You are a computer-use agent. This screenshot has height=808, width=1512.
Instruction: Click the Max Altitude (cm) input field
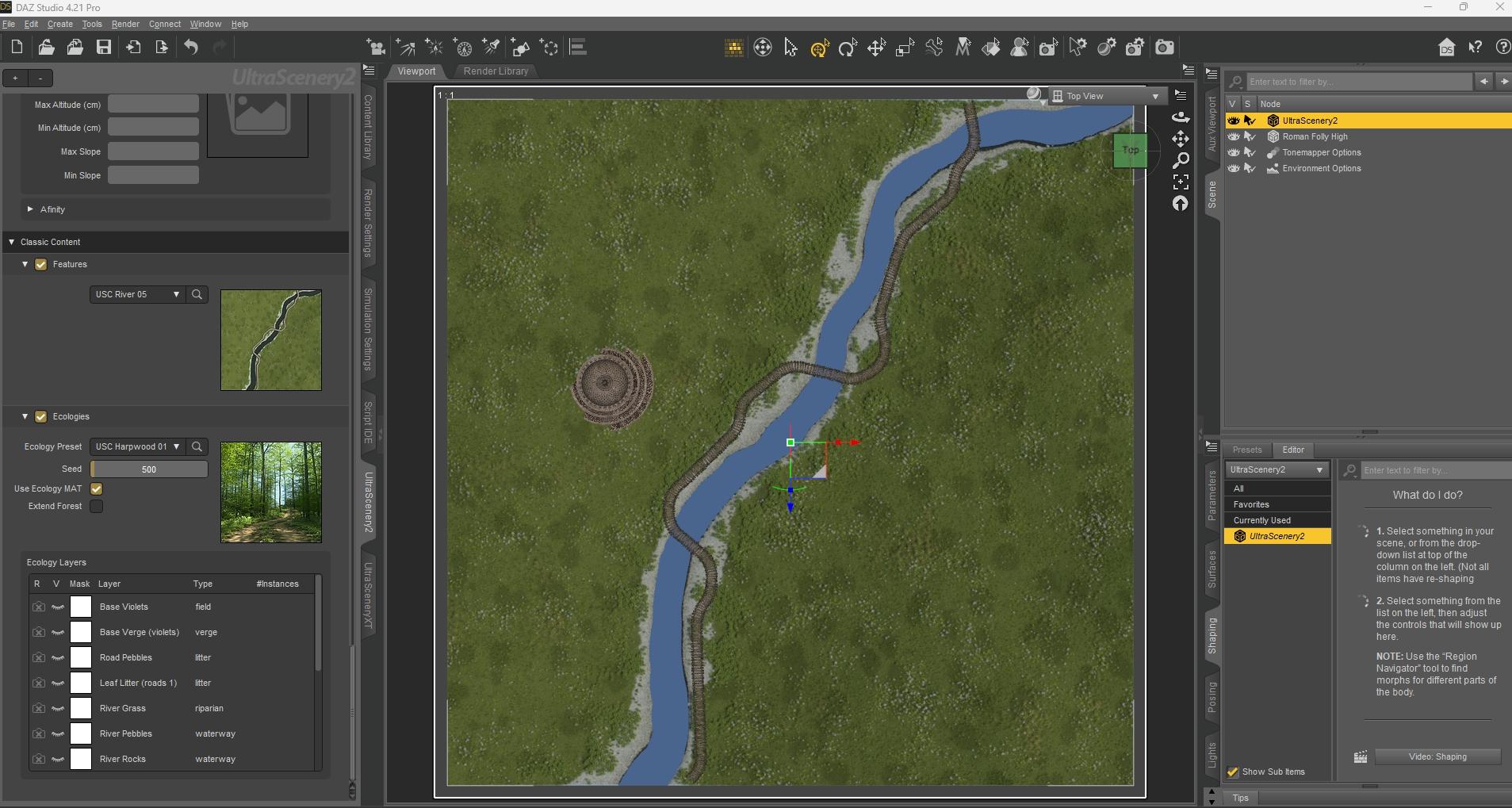[x=153, y=104]
